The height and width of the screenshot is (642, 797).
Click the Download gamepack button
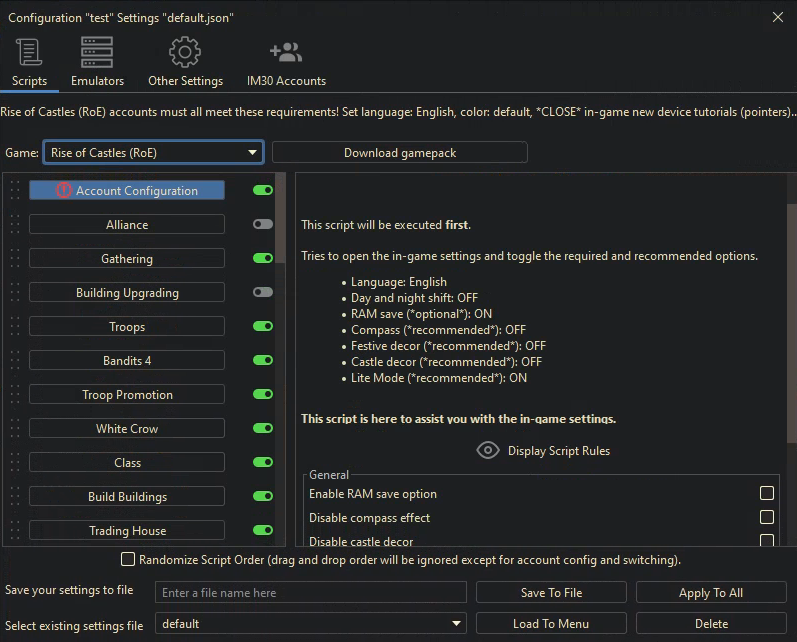point(399,153)
